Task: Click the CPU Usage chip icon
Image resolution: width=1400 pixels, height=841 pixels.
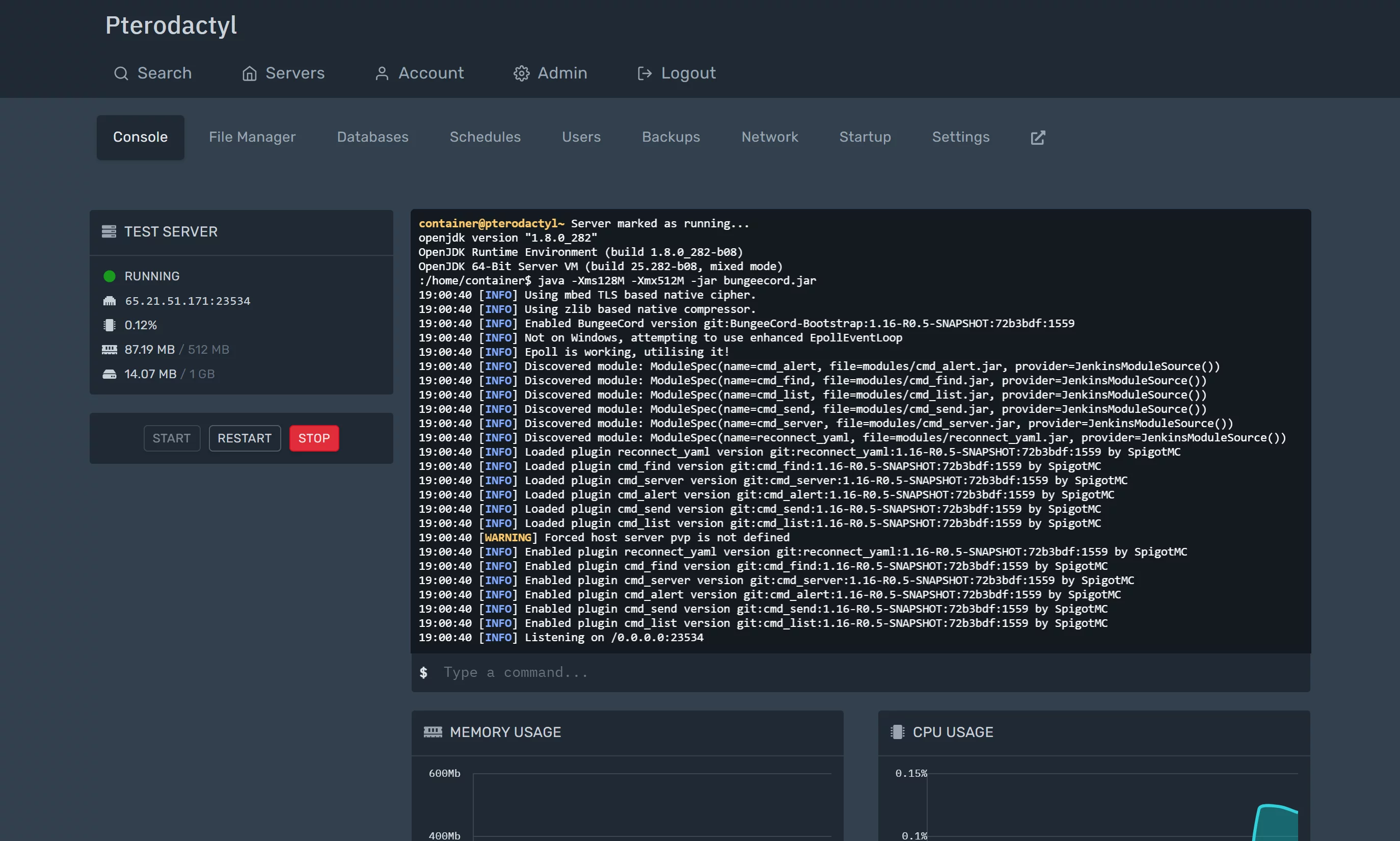Action: coord(897,732)
